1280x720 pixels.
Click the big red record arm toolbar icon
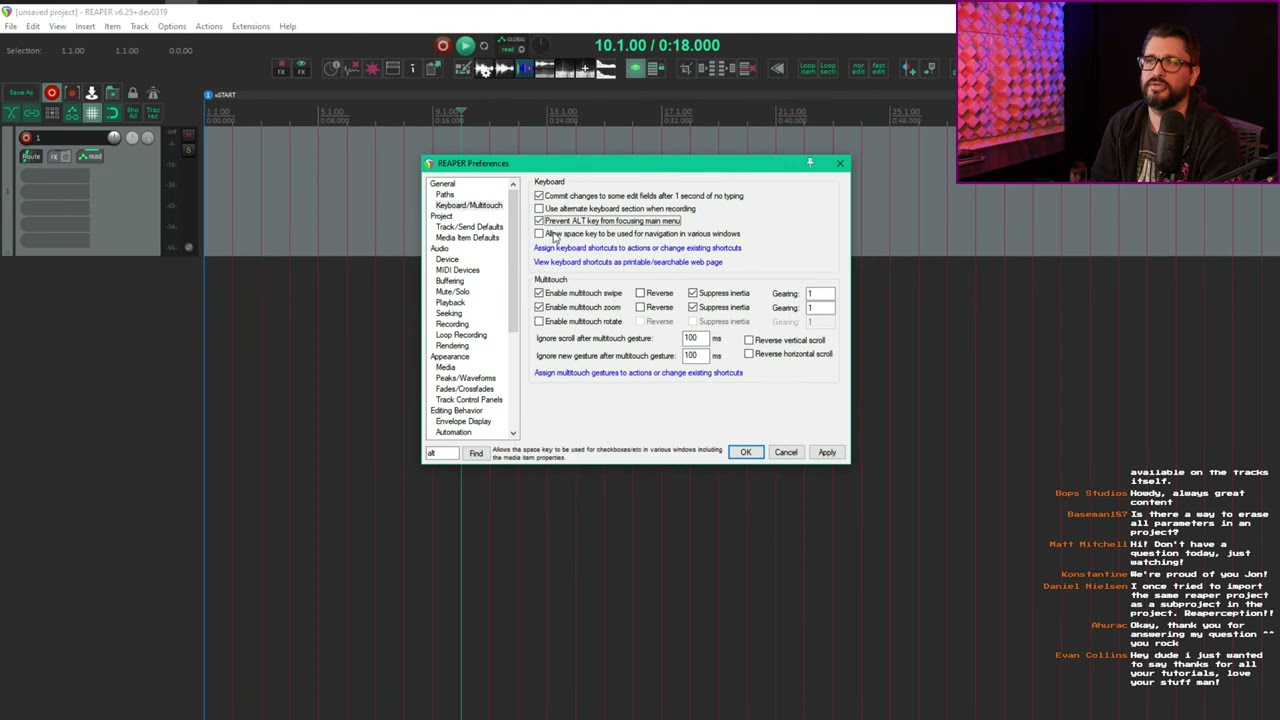[x=52, y=93]
